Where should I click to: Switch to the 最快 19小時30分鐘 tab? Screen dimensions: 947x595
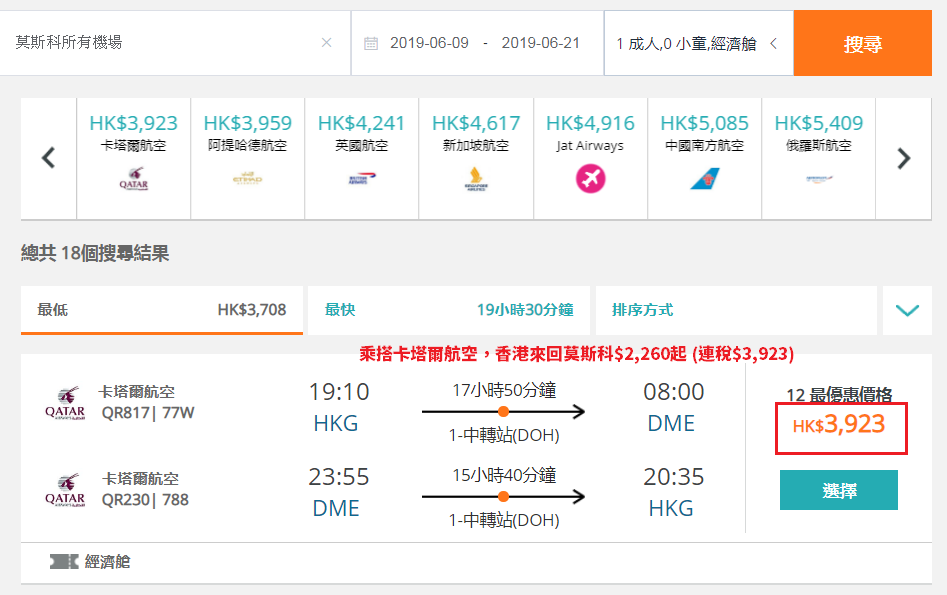[x=449, y=310]
